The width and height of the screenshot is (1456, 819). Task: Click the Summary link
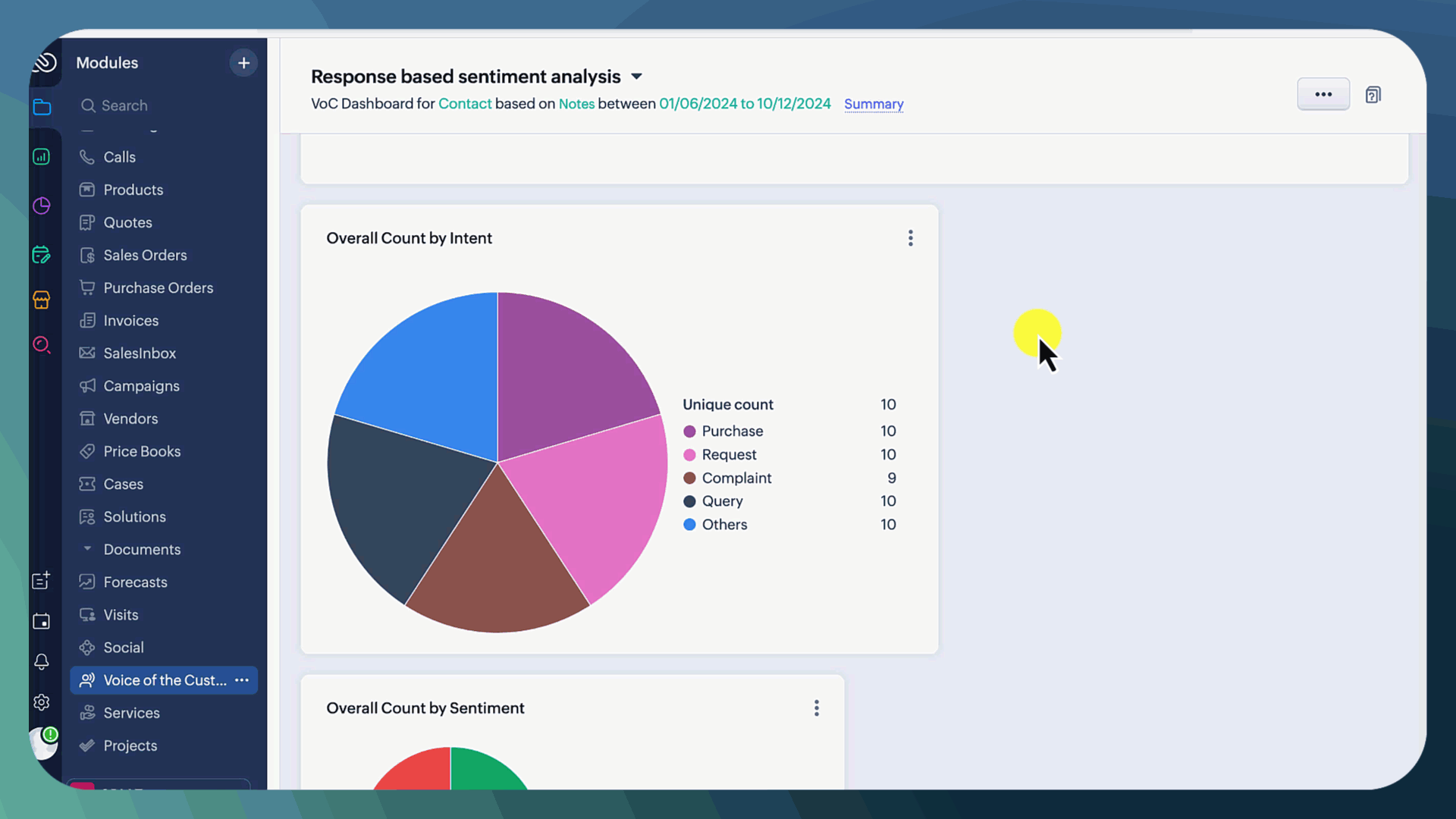coord(874,104)
